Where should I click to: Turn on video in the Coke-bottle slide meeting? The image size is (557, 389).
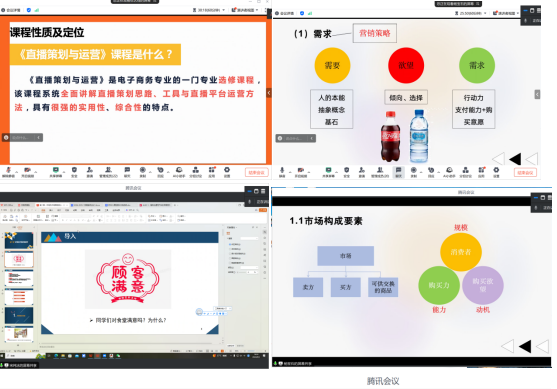301,172
